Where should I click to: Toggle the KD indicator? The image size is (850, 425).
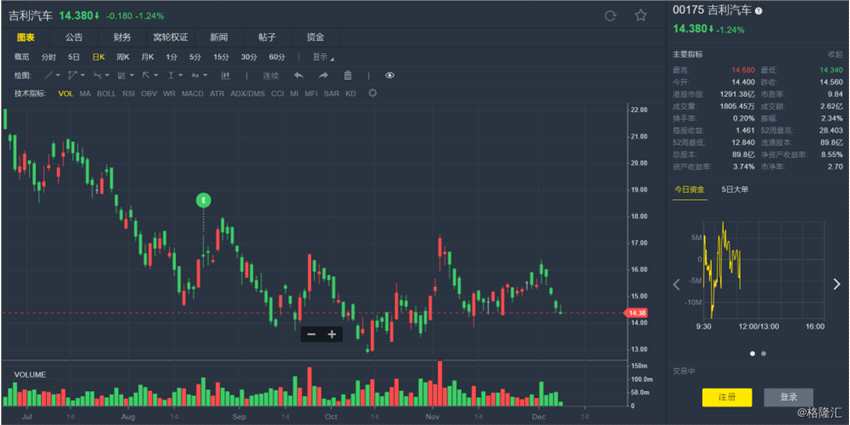tap(351, 93)
